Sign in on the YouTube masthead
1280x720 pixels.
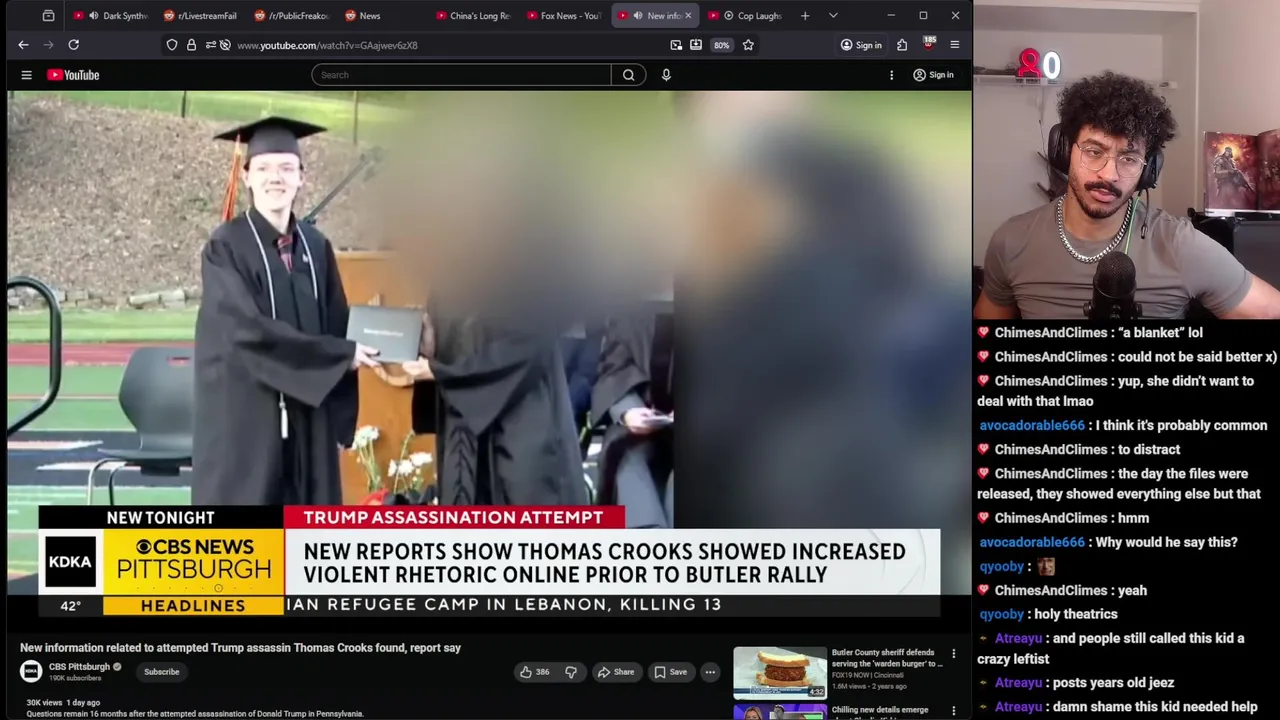933,75
